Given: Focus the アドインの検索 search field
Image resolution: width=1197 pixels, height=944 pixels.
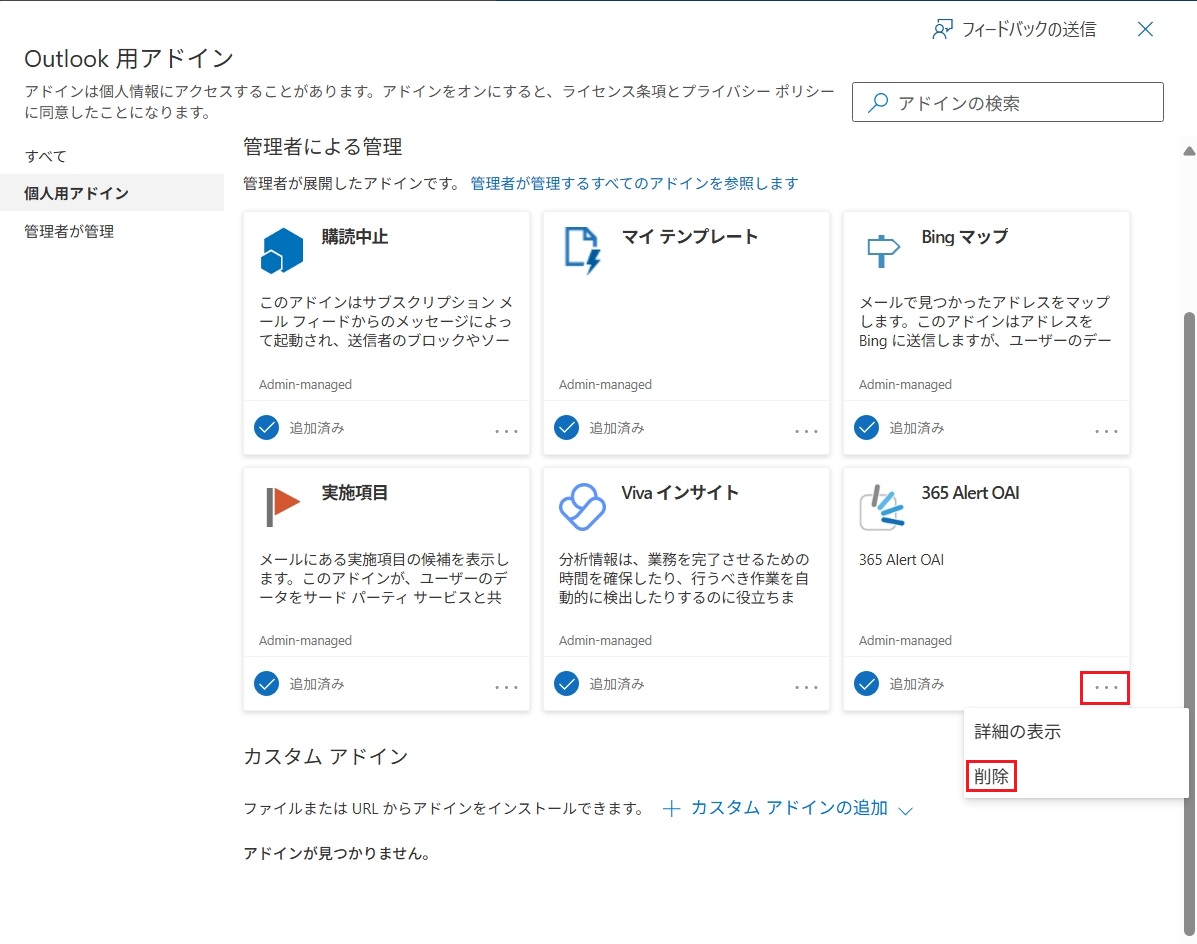Looking at the screenshot, I should (x=1020, y=103).
